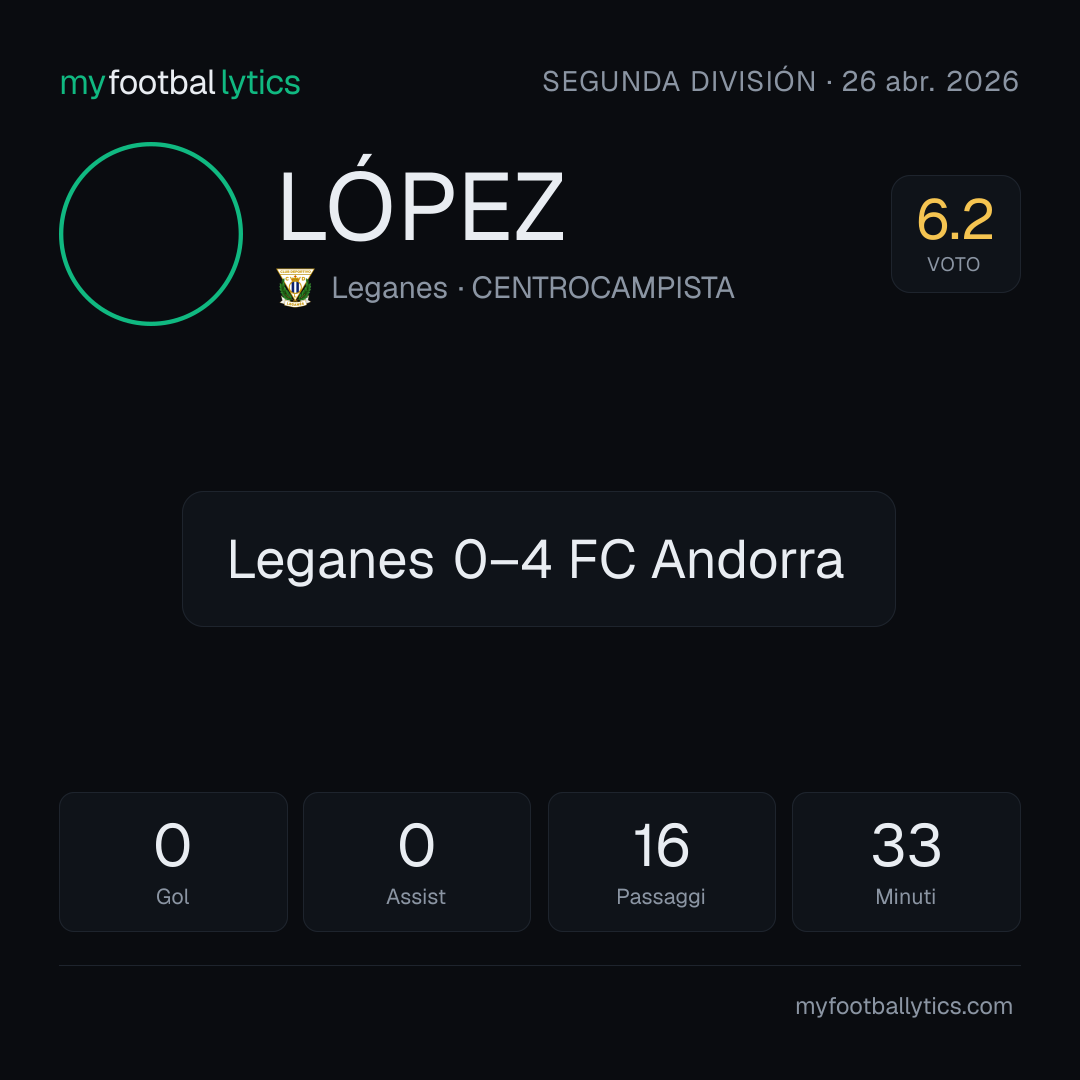Select the Passaggi stat card showing 16
Screen dimensions: 1080x1080
tap(661, 862)
